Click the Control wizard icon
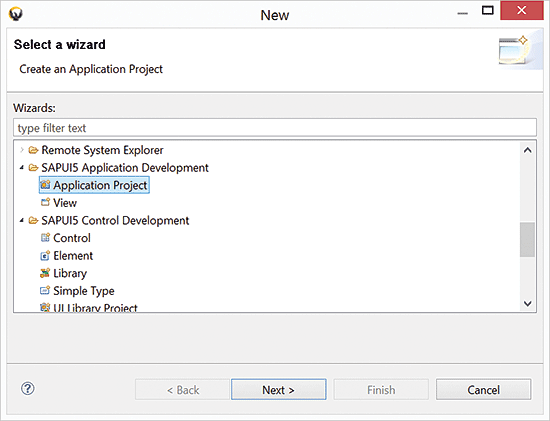Image resolution: width=550 pixels, height=421 pixels. 45,238
